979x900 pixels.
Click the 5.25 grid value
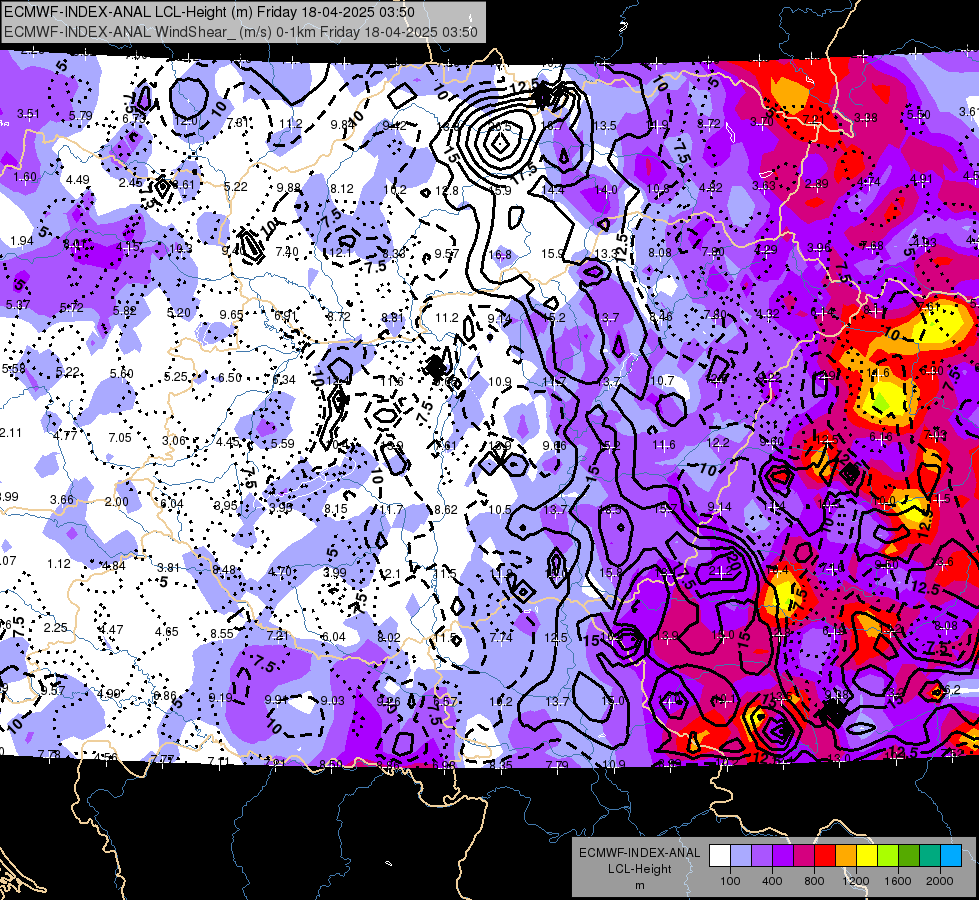(x=175, y=376)
